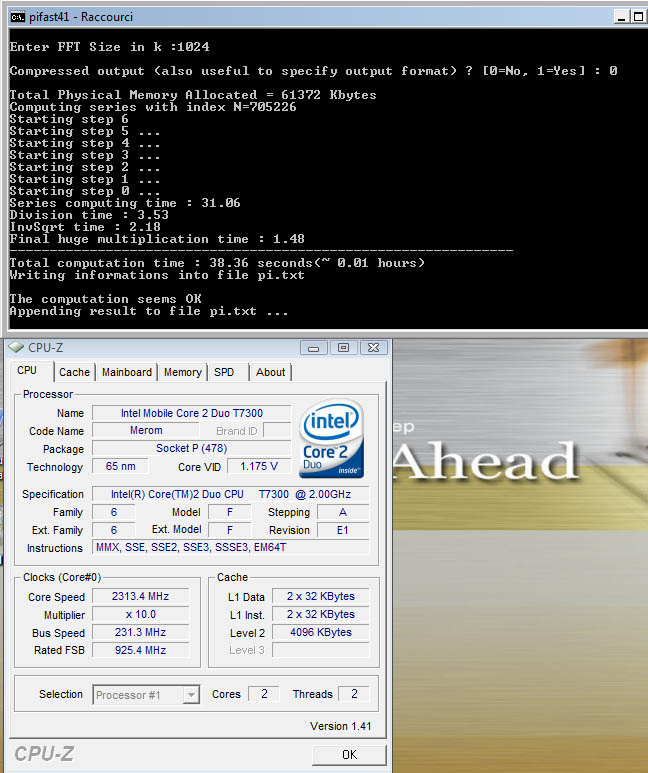
Task: Click the pifast41 console window icon
Action: click(x=18, y=17)
